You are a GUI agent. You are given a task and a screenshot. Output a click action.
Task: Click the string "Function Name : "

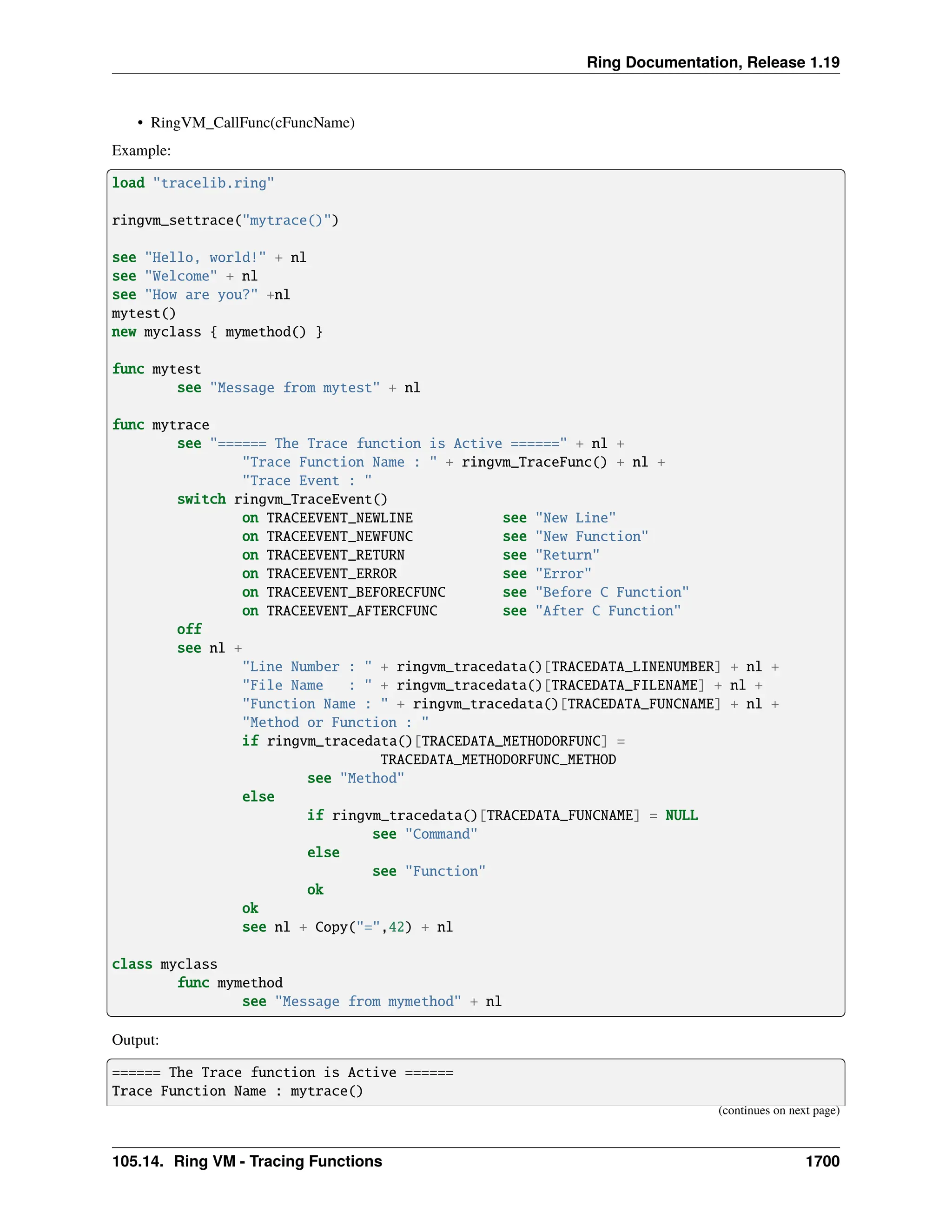[315, 704]
